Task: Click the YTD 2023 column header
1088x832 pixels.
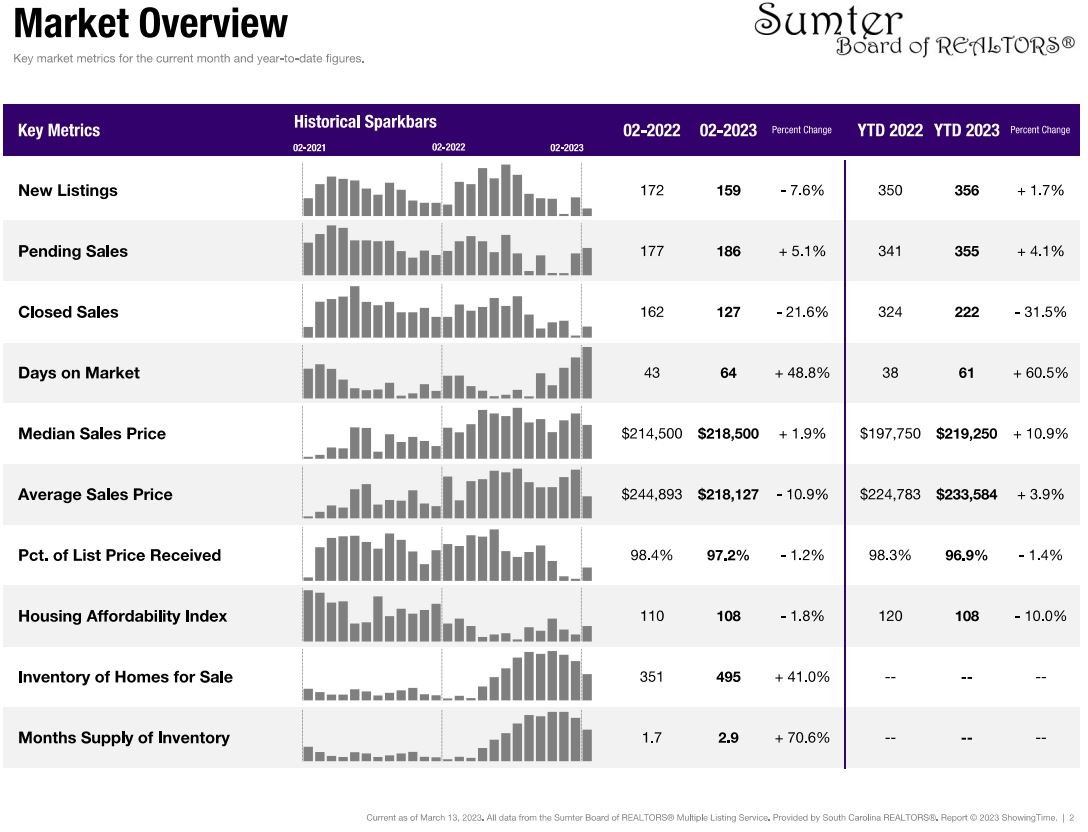Action: (x=966, y=131)
